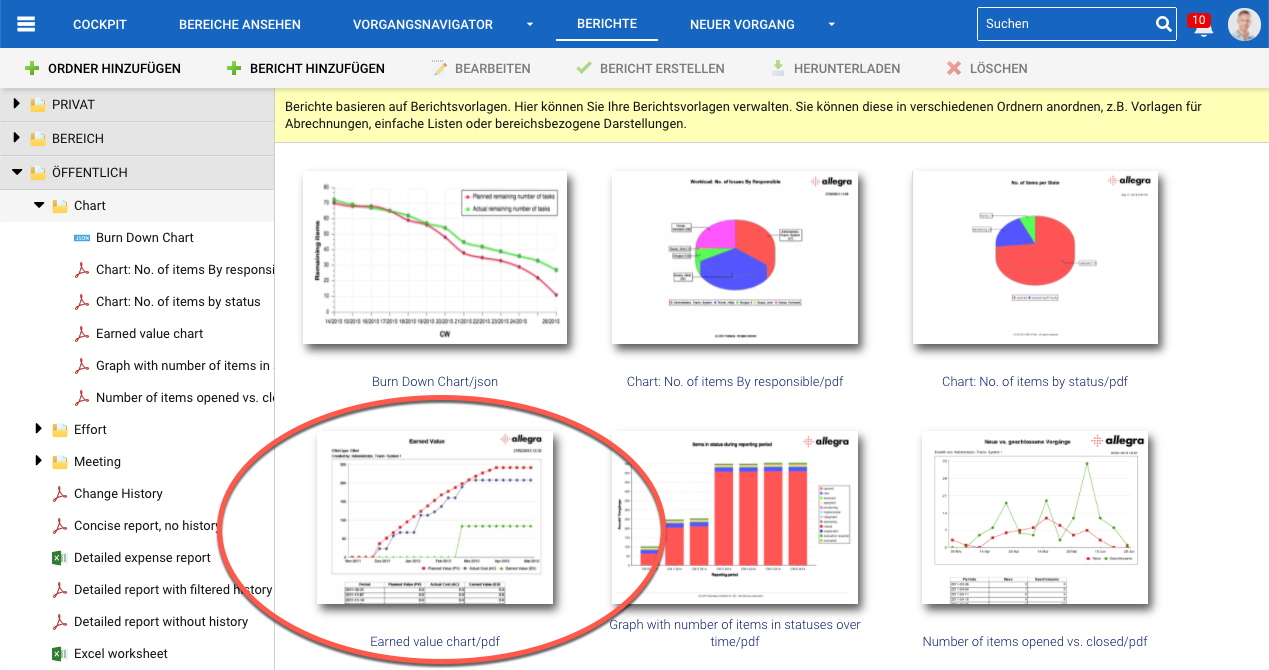Viewport: 1269px width, 670px height.
Task: Open the hamburger main menu
Action: tap(26, 24)
